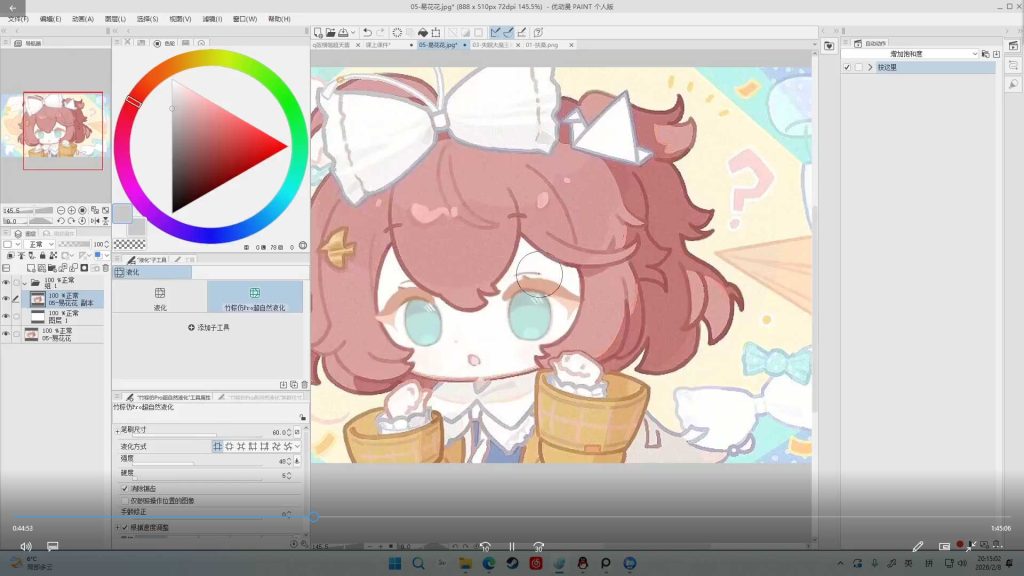
Task: Click navigator flip horizontal icon
Action: pyautogui.click(x=95, y=221)
